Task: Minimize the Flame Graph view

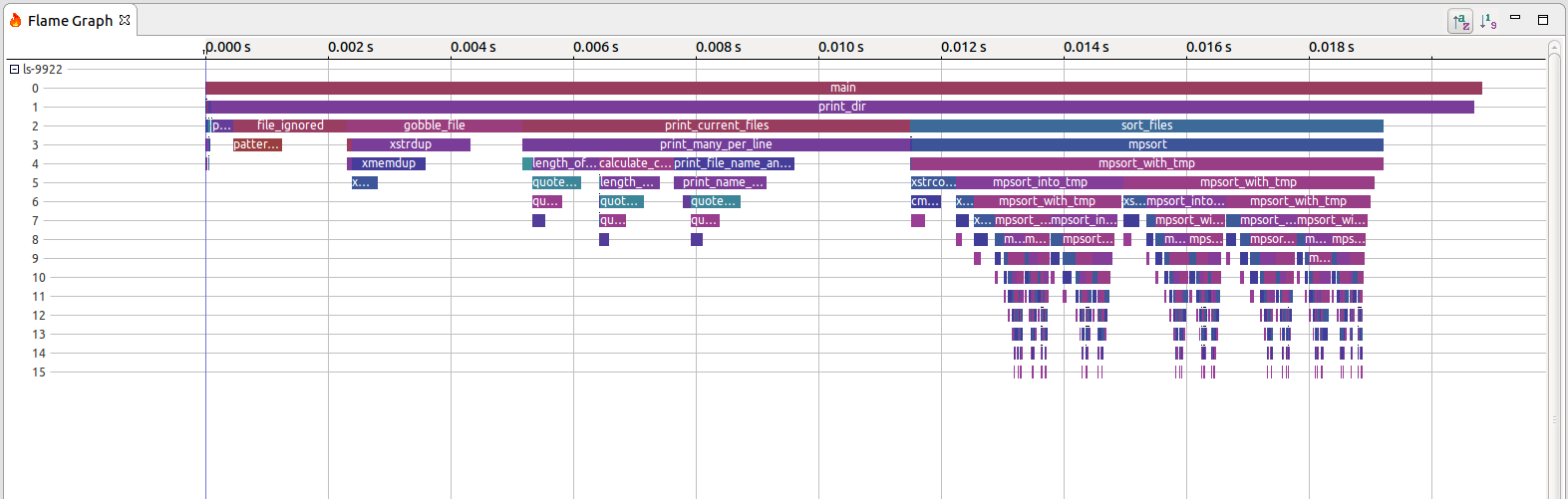Action: [1515, 18]
